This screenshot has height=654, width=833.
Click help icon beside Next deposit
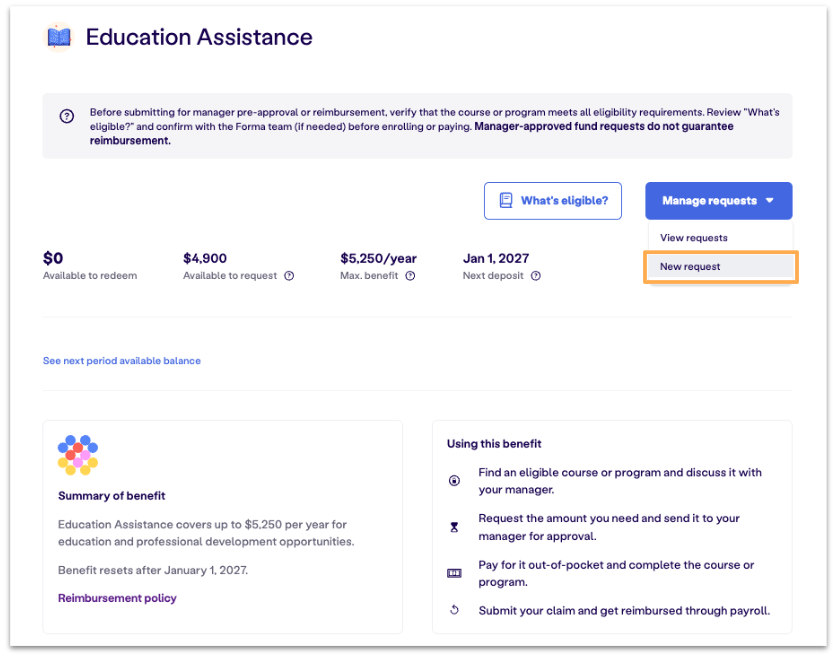pyautogui.click(x=536, y=276)
